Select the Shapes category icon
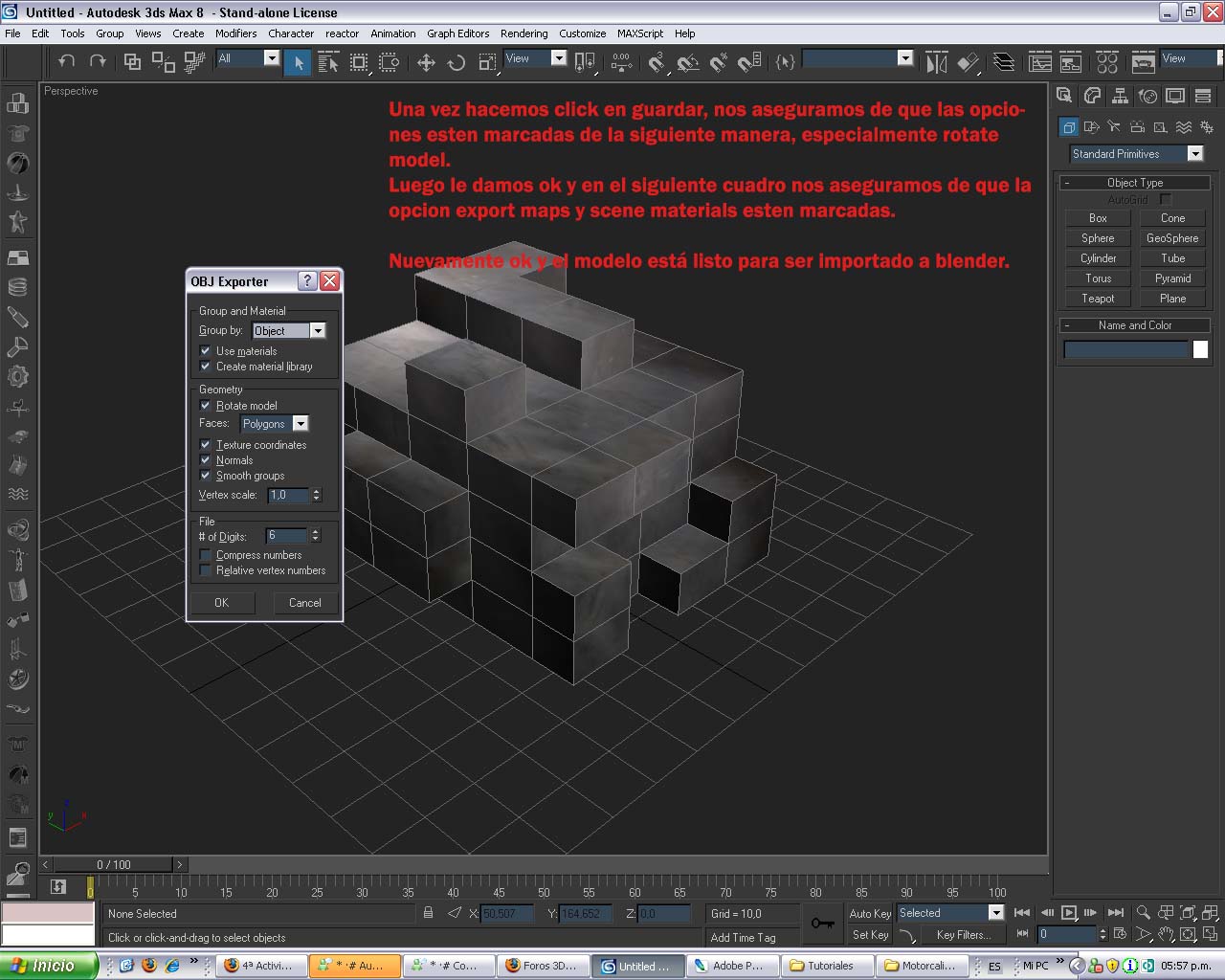 point(1091,126)
